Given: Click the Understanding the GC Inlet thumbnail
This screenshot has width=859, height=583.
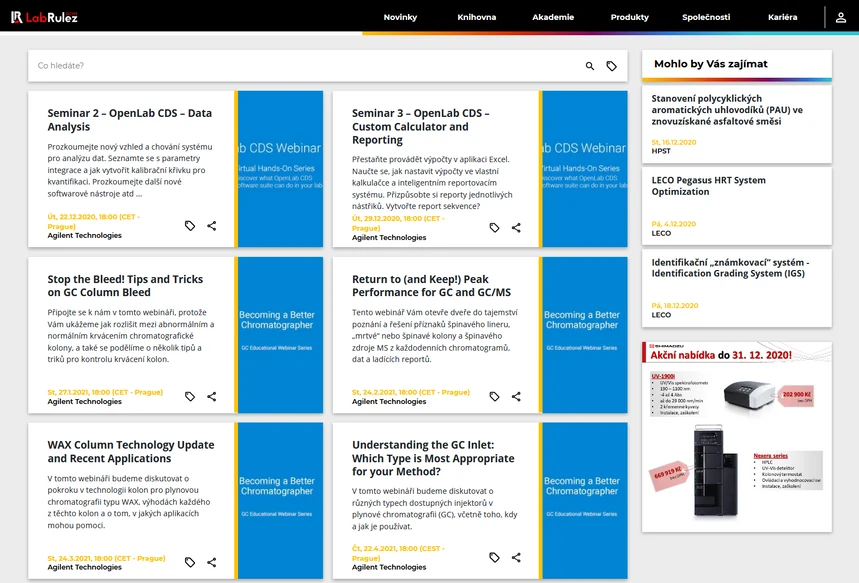Looking at the screenshot, I should [x=585, y=500].
